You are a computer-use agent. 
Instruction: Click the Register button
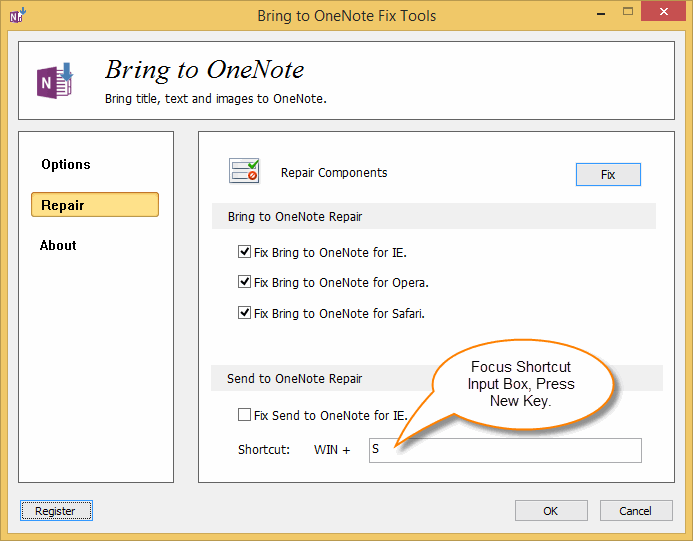(56, 511)
